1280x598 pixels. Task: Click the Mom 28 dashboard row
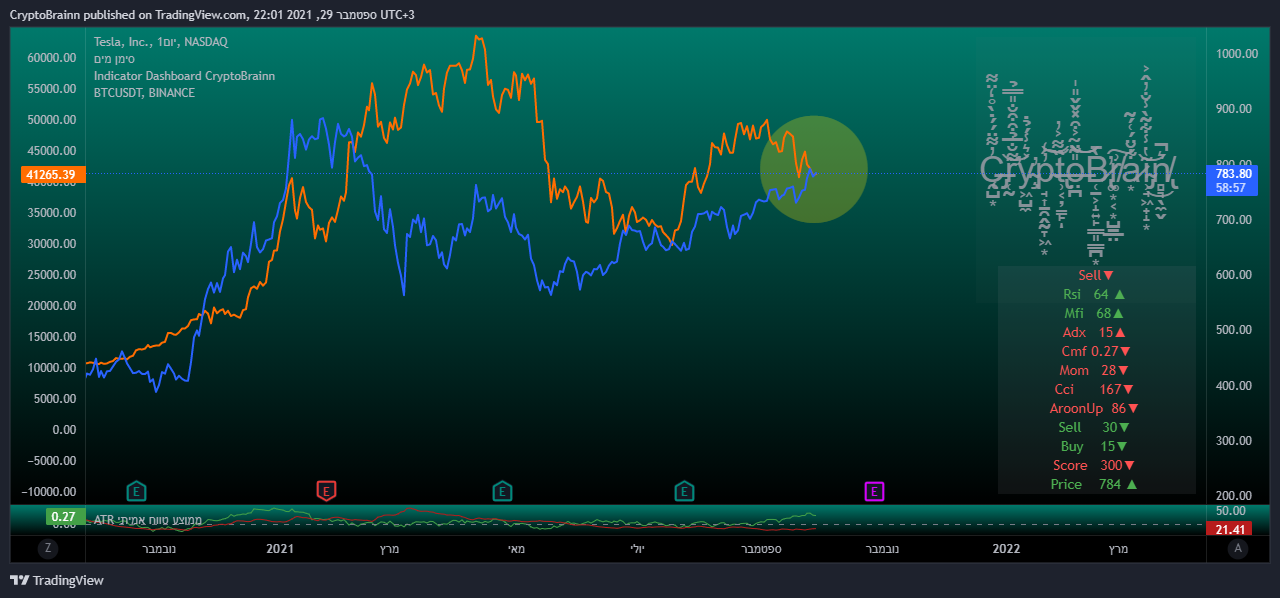[1096, 370]
